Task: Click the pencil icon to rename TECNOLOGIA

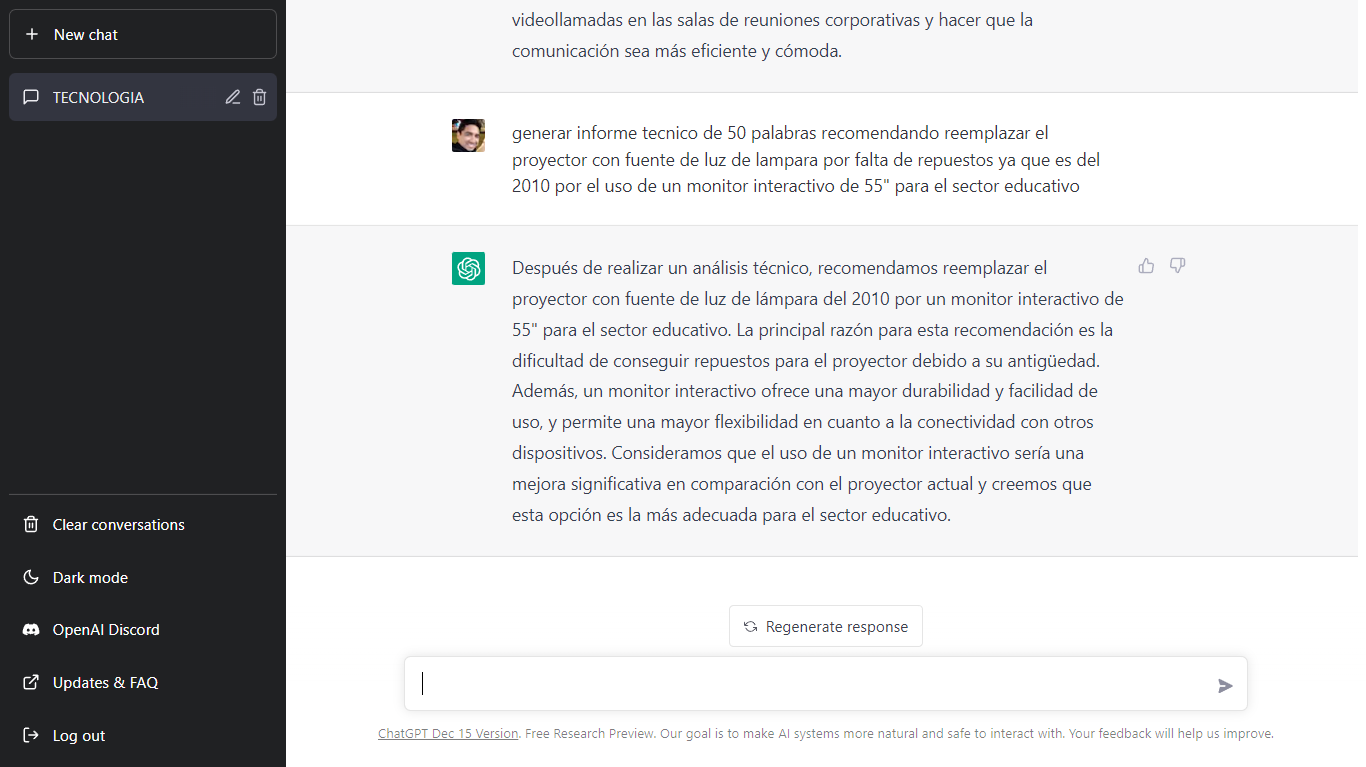Action: coord(232,97)
